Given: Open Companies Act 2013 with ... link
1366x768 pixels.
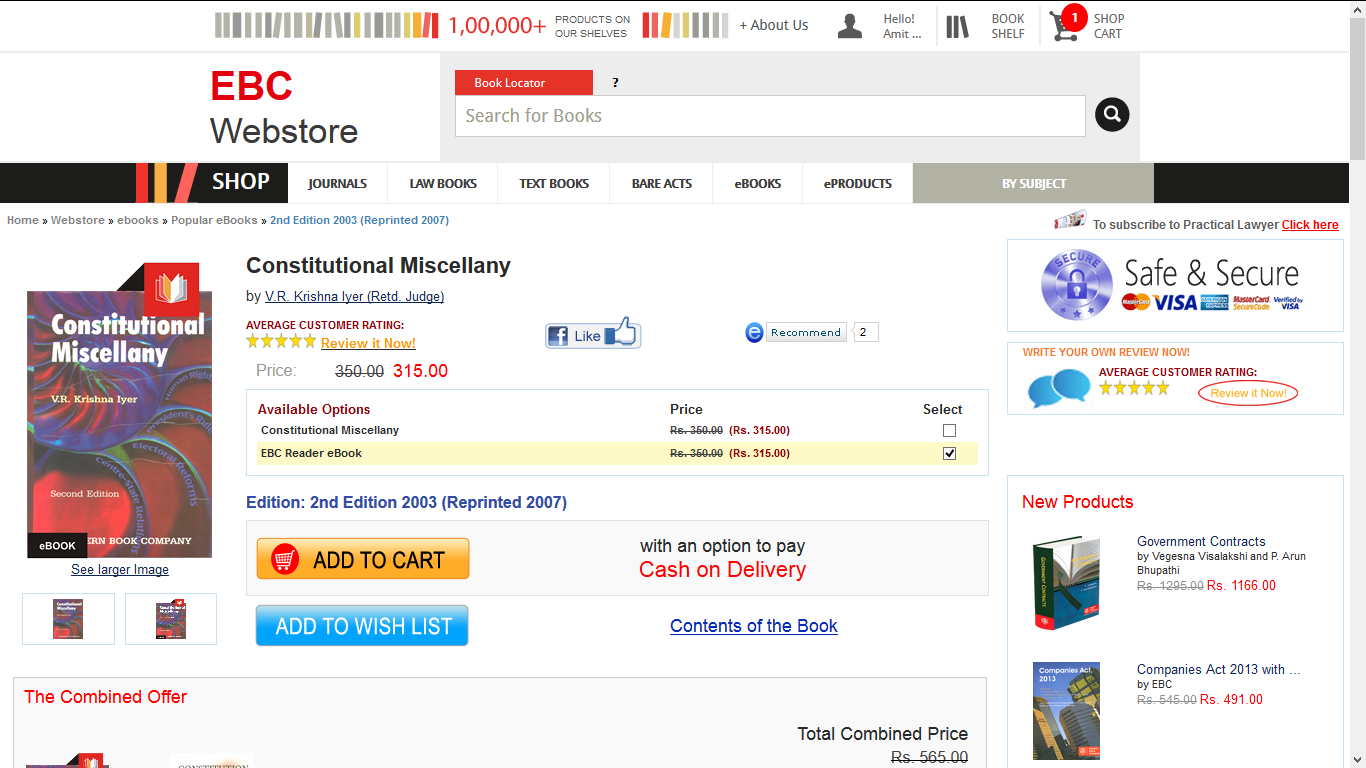Looking at the screenshot, I should tap(1219, 670).
